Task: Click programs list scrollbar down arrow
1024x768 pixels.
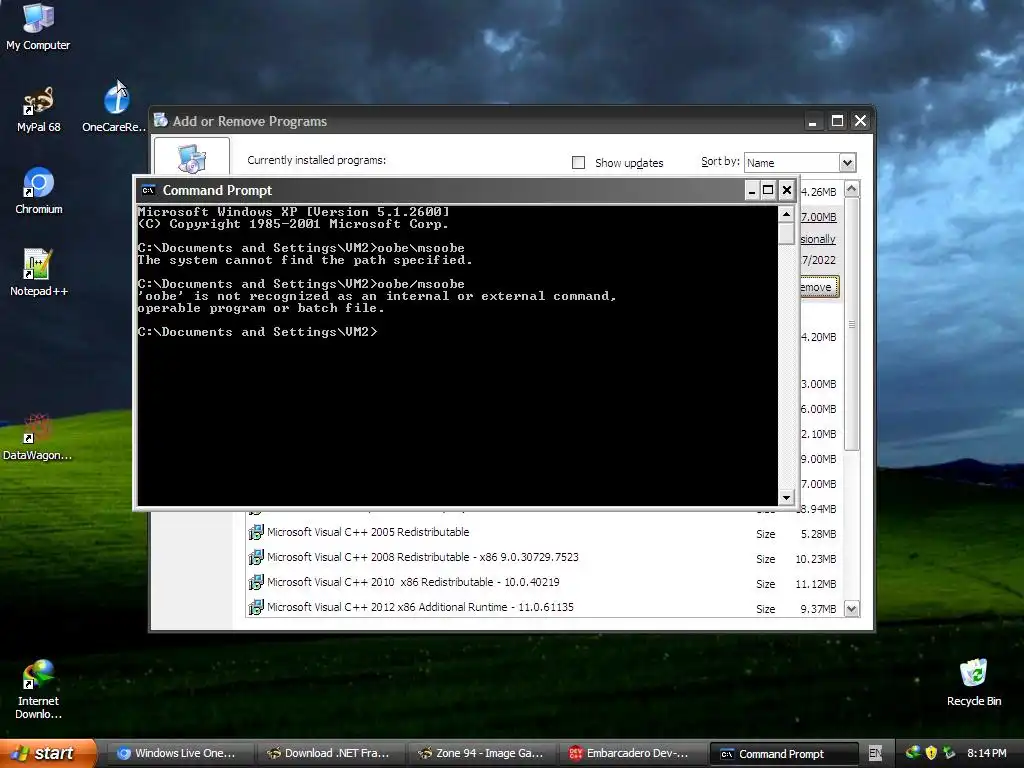Action: (852, 609)
